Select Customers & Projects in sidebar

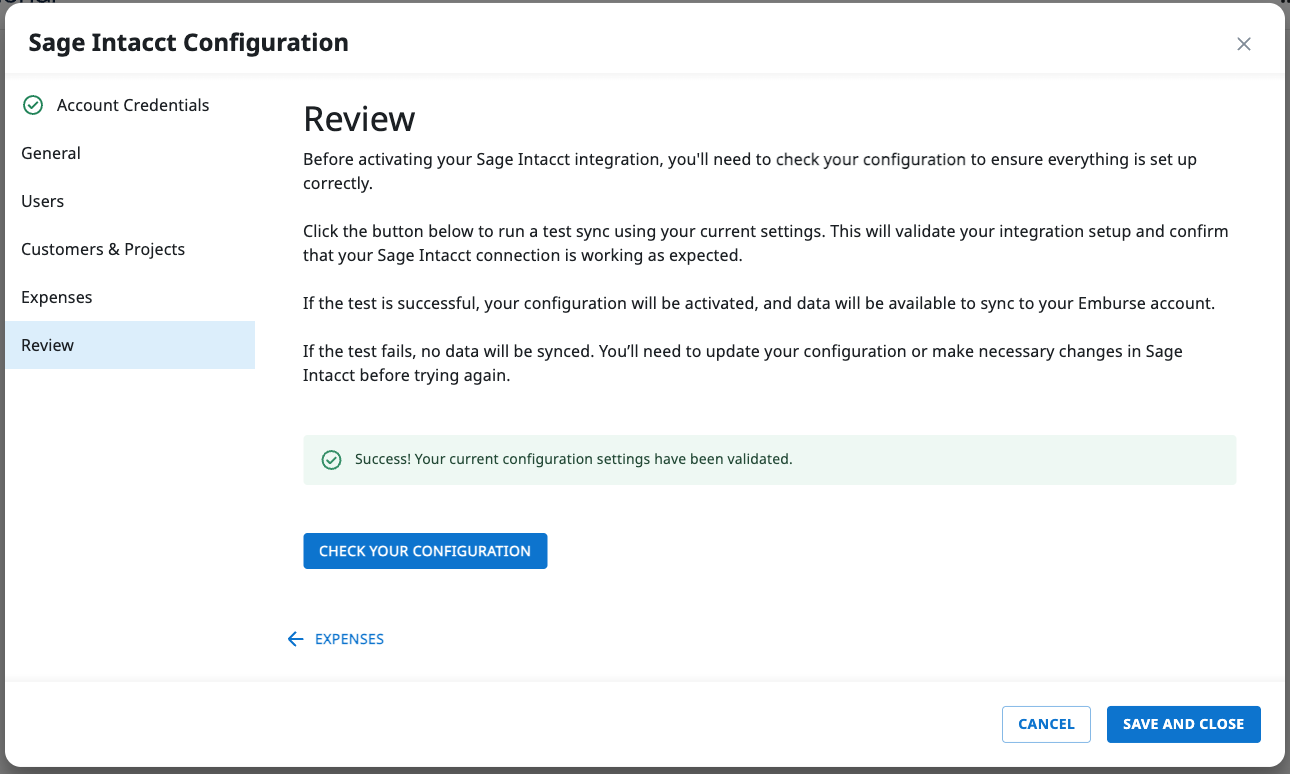[x=130, y=249]
